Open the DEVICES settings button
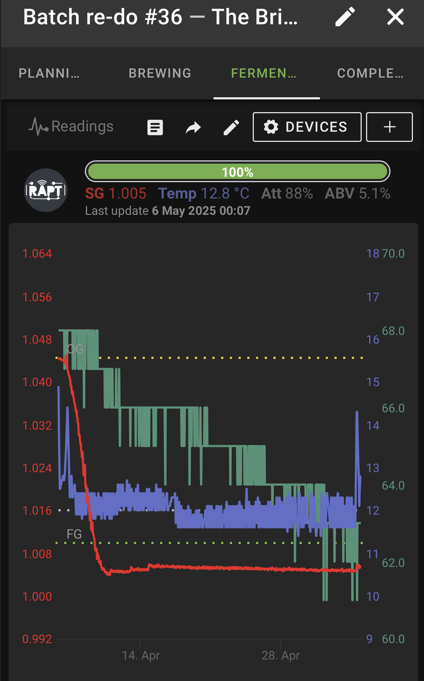Viewport: 424px width, 681px height. pyautogui.click(x=307, y=127)
